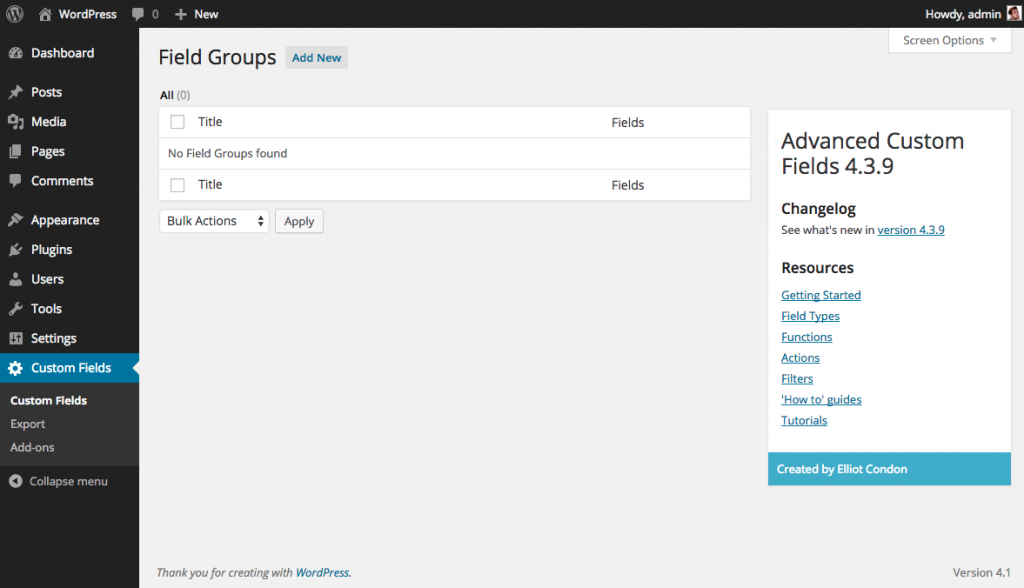The image size is (1024, 588).
Task: Click the Custom Fields gear icon
Action: click(17, 368)
